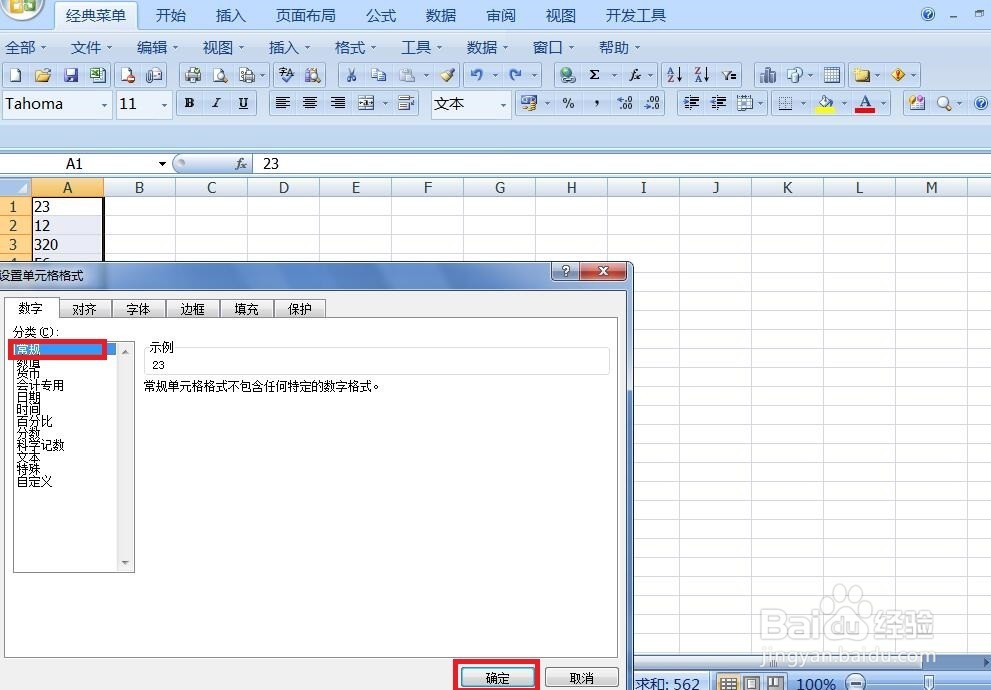Screen dimensions: 991x690
Task: Click the AutoSum icon on the toolbar
Action: 595,74
